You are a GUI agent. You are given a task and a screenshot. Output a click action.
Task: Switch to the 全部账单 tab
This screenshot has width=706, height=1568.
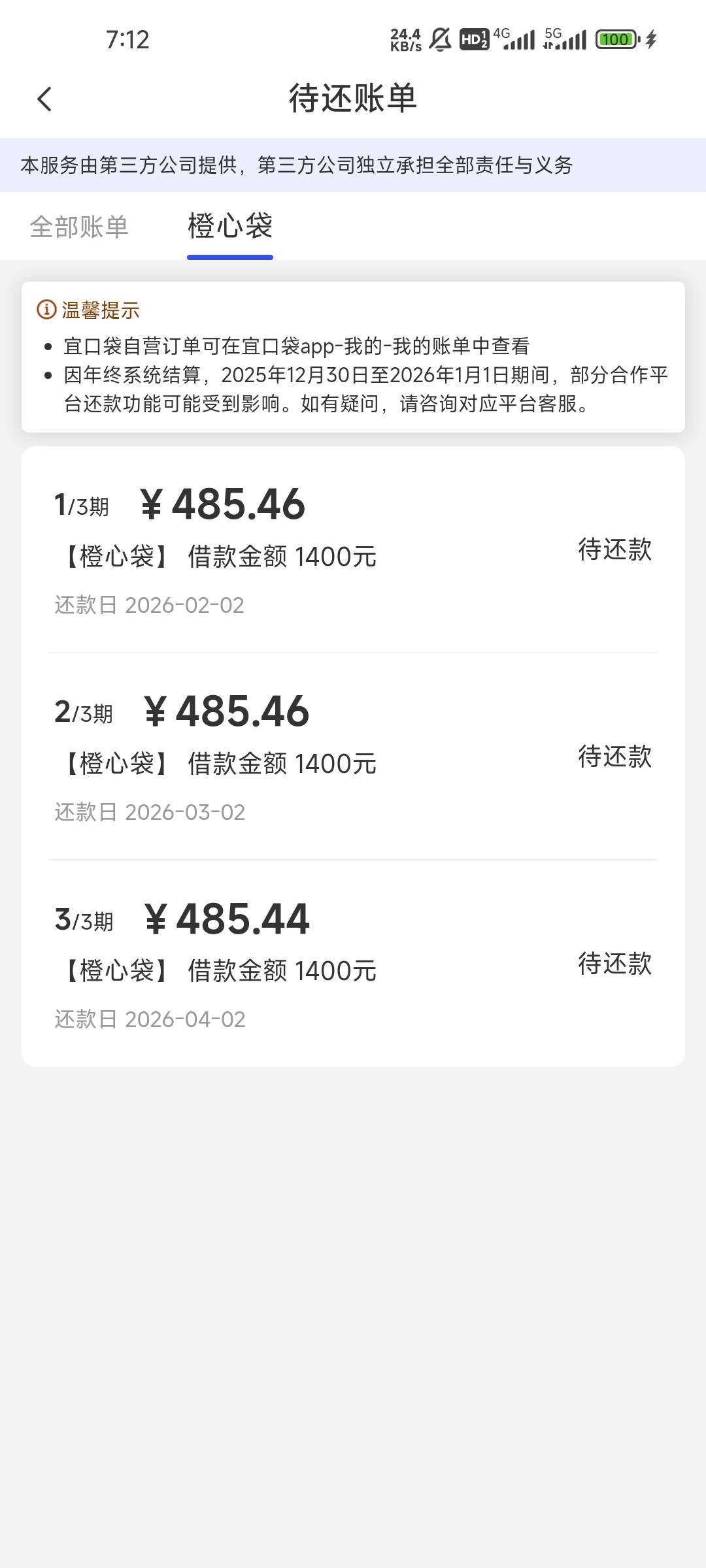click(79, 227)
